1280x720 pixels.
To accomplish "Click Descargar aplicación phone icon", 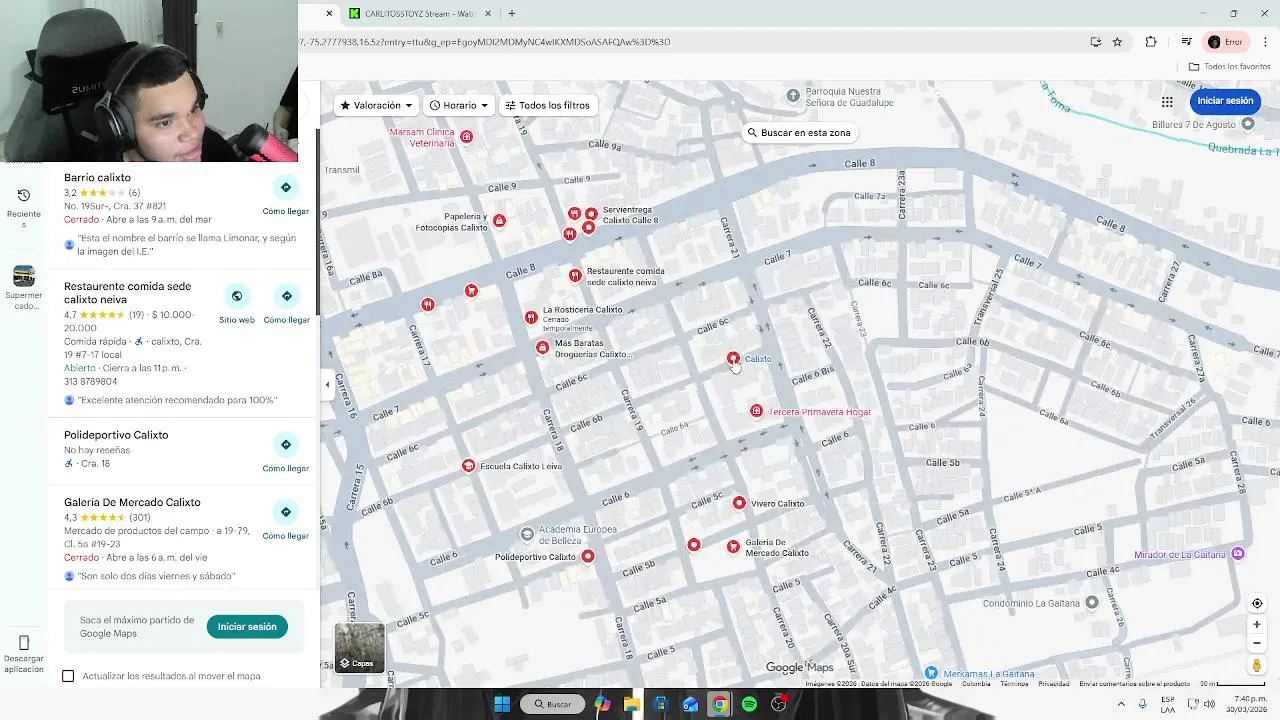I will (24, 642).
